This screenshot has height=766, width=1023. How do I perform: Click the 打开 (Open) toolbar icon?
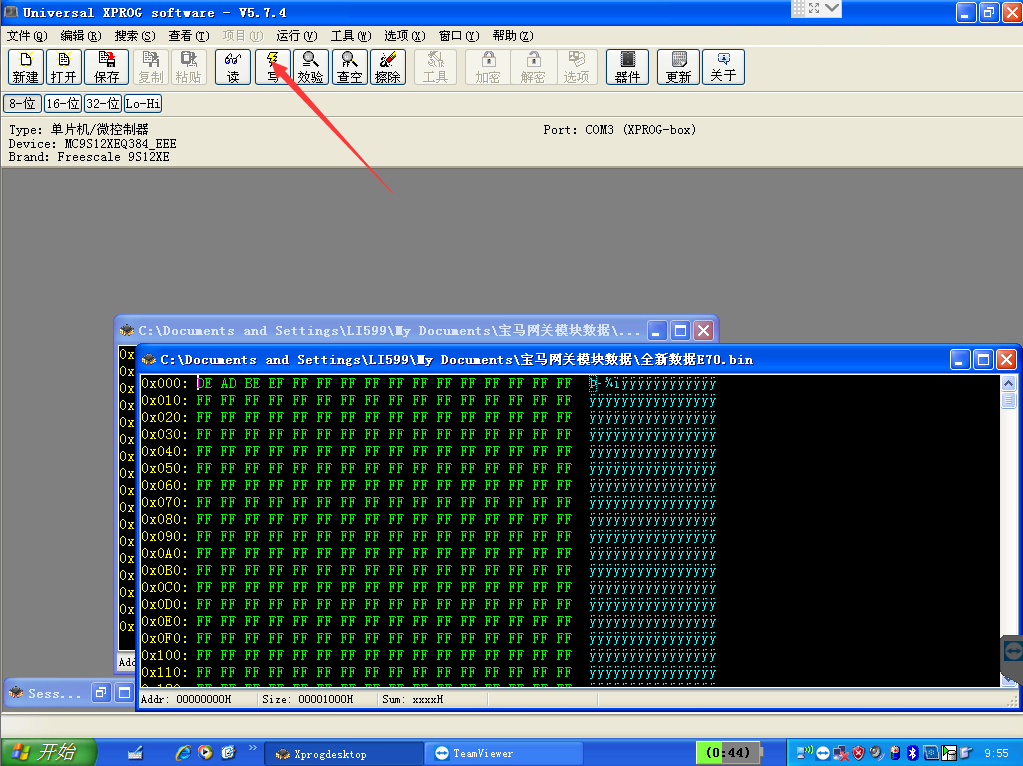click(63, 67)
